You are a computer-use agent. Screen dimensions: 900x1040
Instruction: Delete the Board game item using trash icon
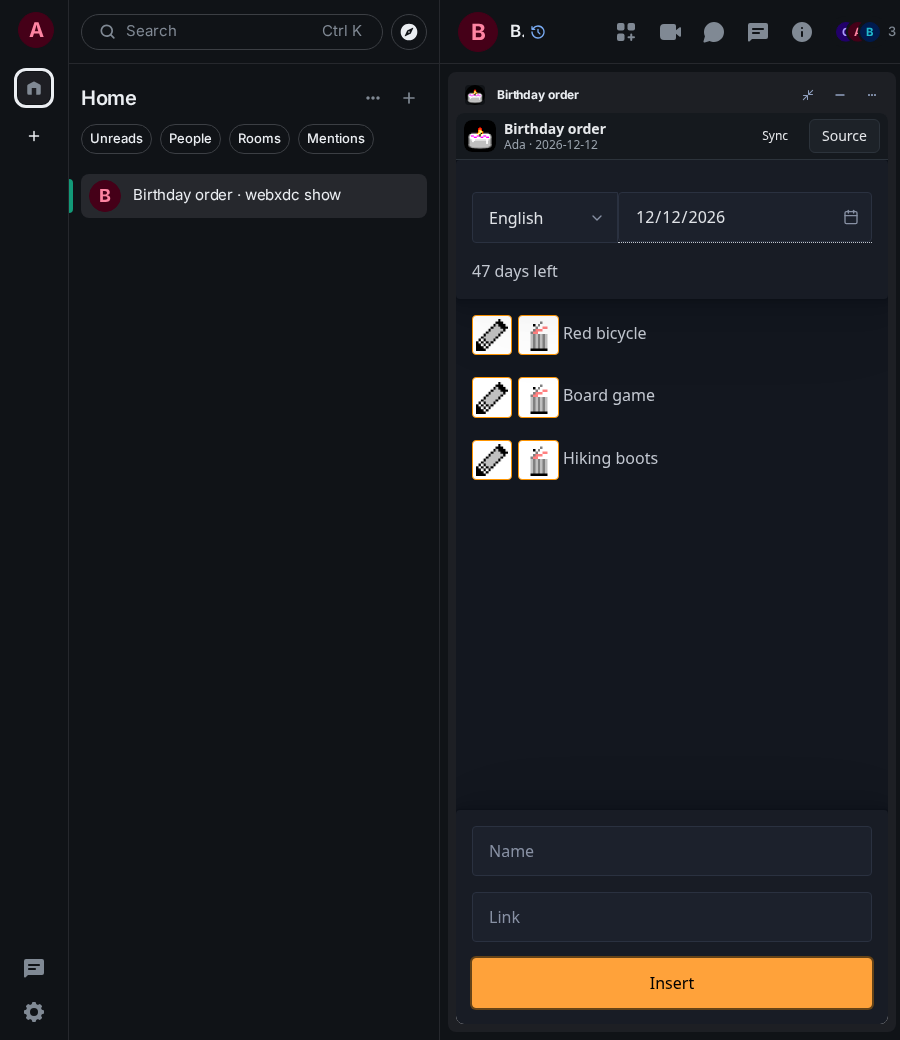pos(538,397)
